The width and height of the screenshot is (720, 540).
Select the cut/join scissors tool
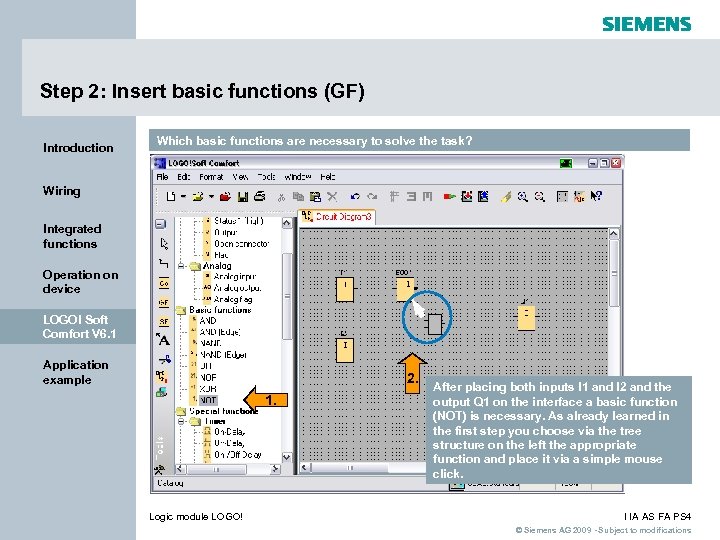coord(164,359)
